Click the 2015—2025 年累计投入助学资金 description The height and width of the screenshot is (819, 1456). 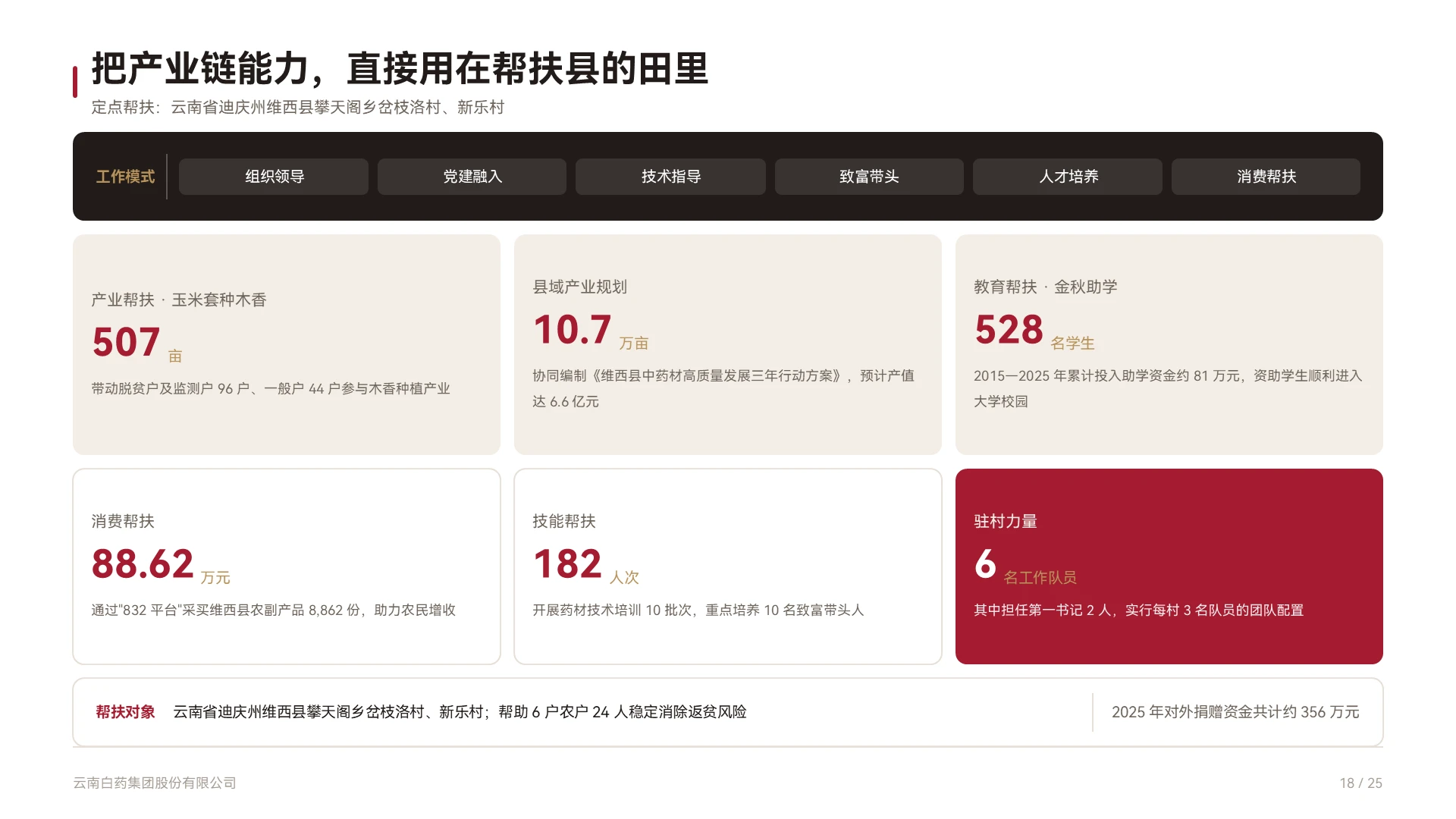point(1168,388)
